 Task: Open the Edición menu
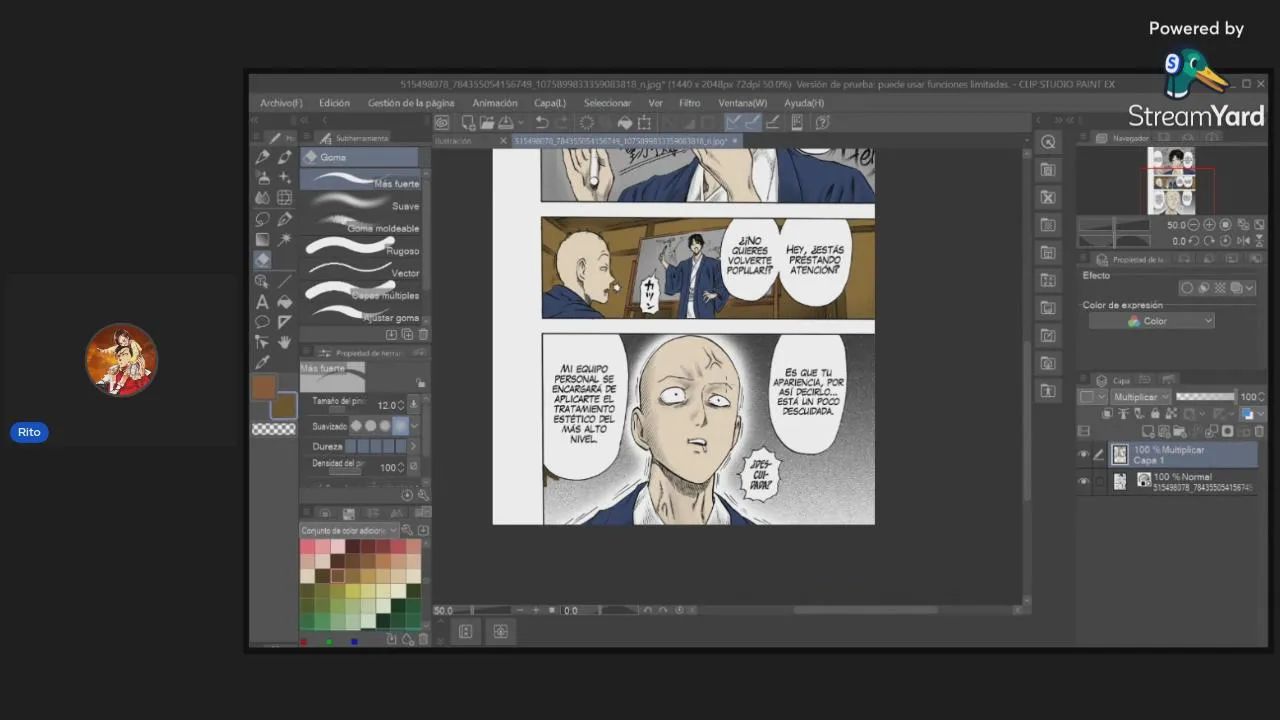[334, 103]
